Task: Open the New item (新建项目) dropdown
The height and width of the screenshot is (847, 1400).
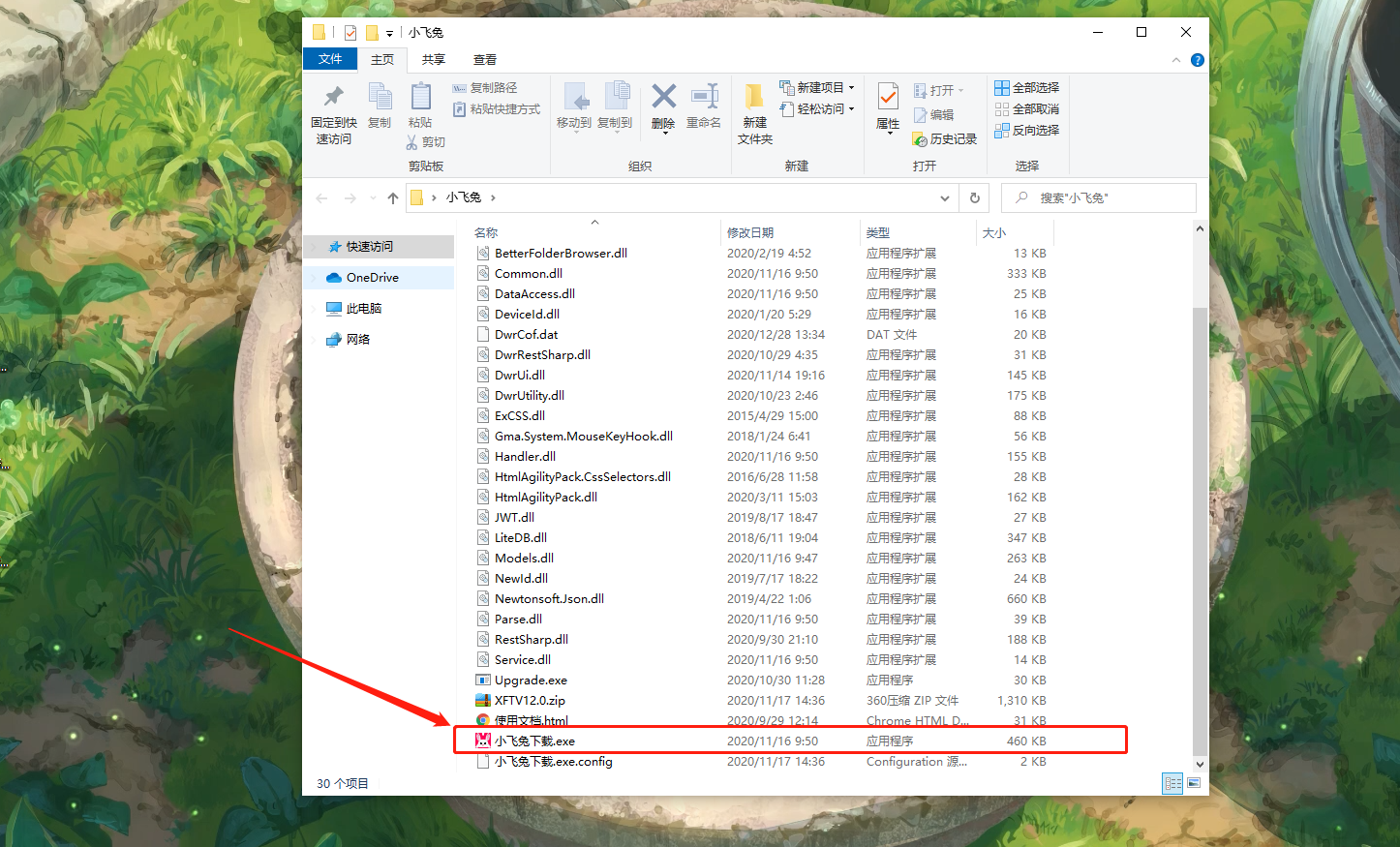Action: [817, 88]
